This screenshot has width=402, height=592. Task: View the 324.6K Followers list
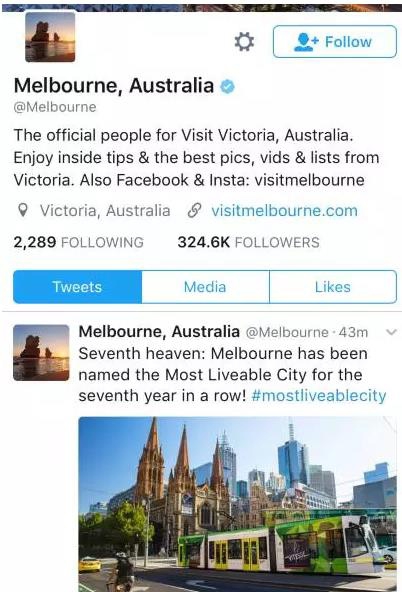248,242
